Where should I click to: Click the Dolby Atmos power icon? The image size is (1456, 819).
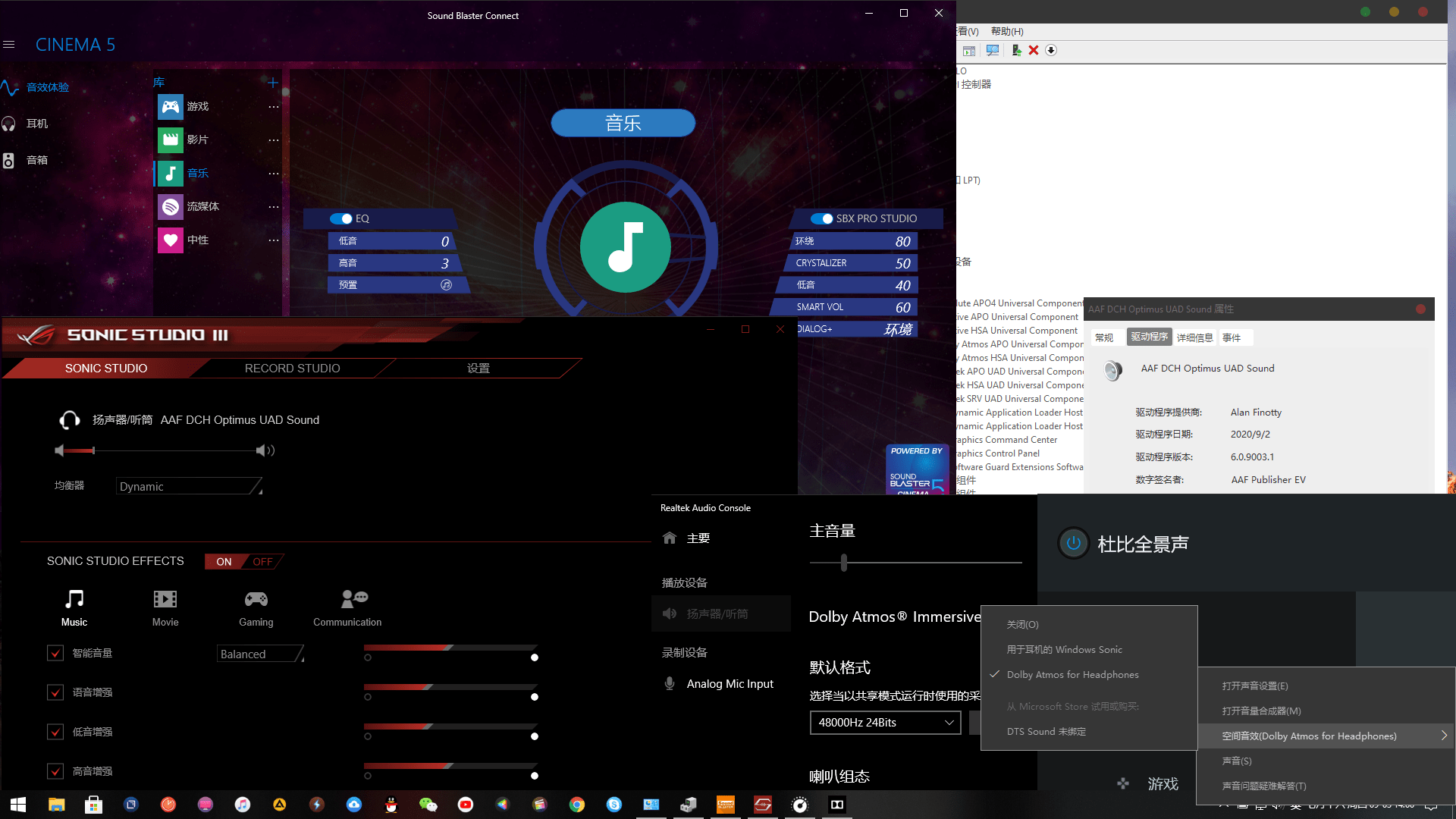(x=1074, y=543)
